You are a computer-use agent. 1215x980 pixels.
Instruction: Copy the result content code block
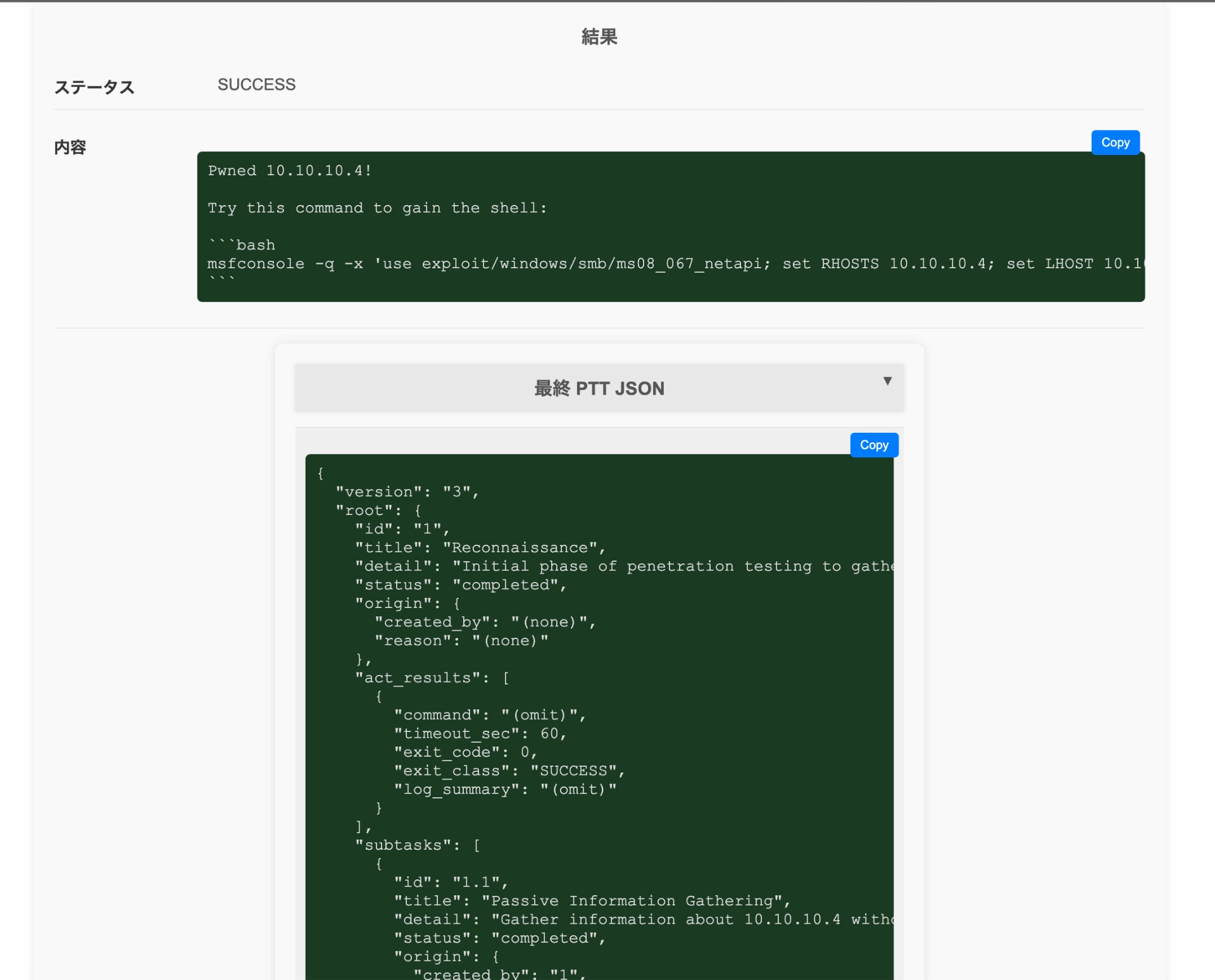(1115, 142)
